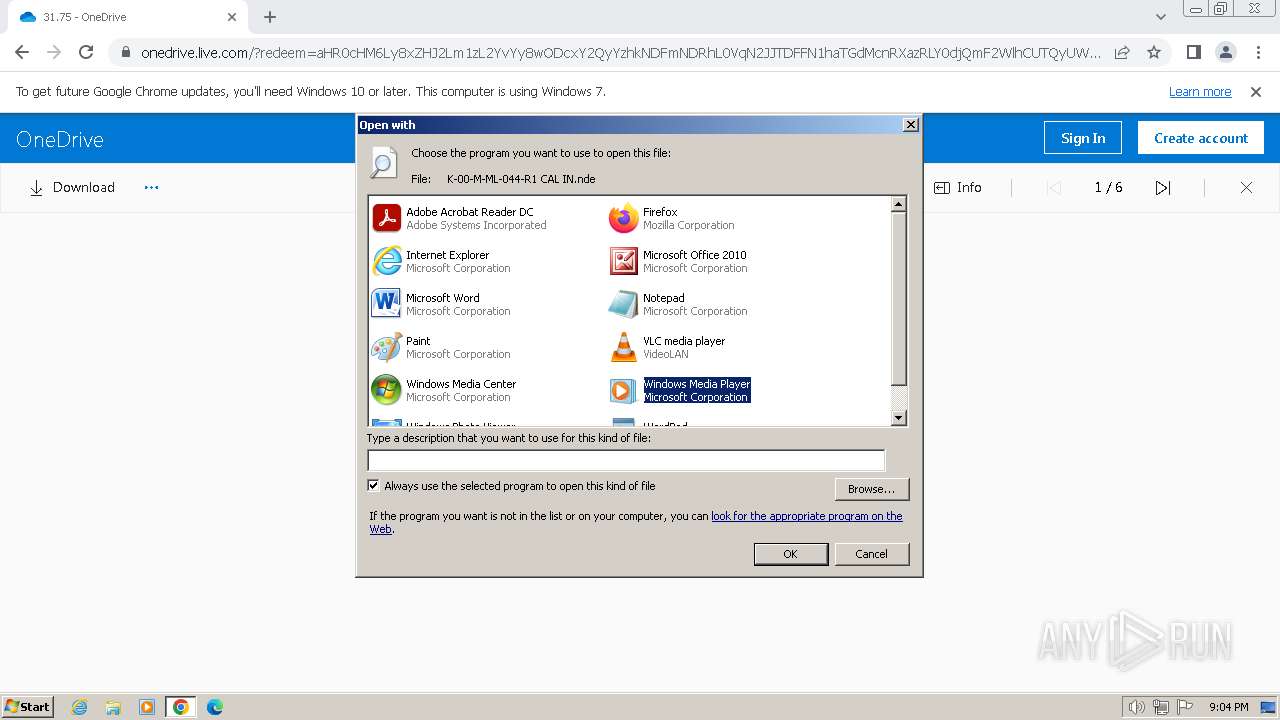Click the Chrome address bar URL
Image resolution: width=1280 pixels, height=720 pixels.
[x=620, y=52]
